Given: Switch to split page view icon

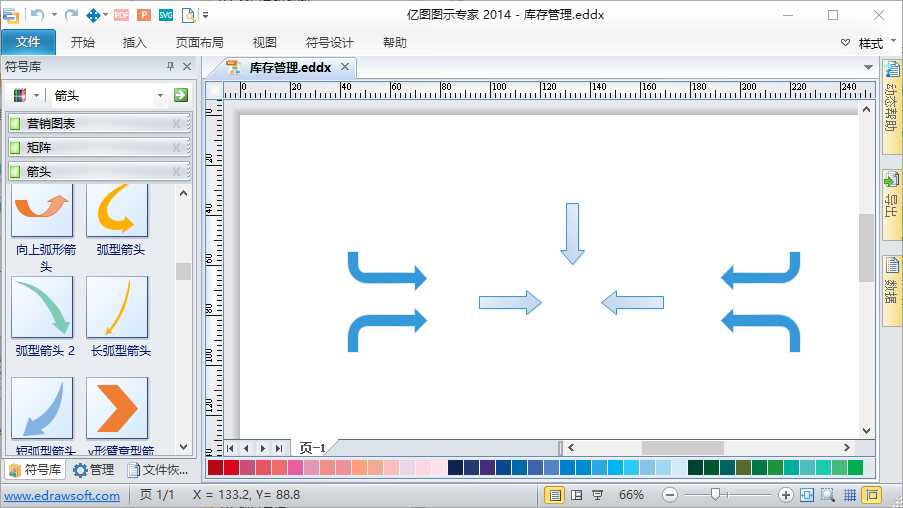Looking at the screenshot, I should [x=576, y=495].
